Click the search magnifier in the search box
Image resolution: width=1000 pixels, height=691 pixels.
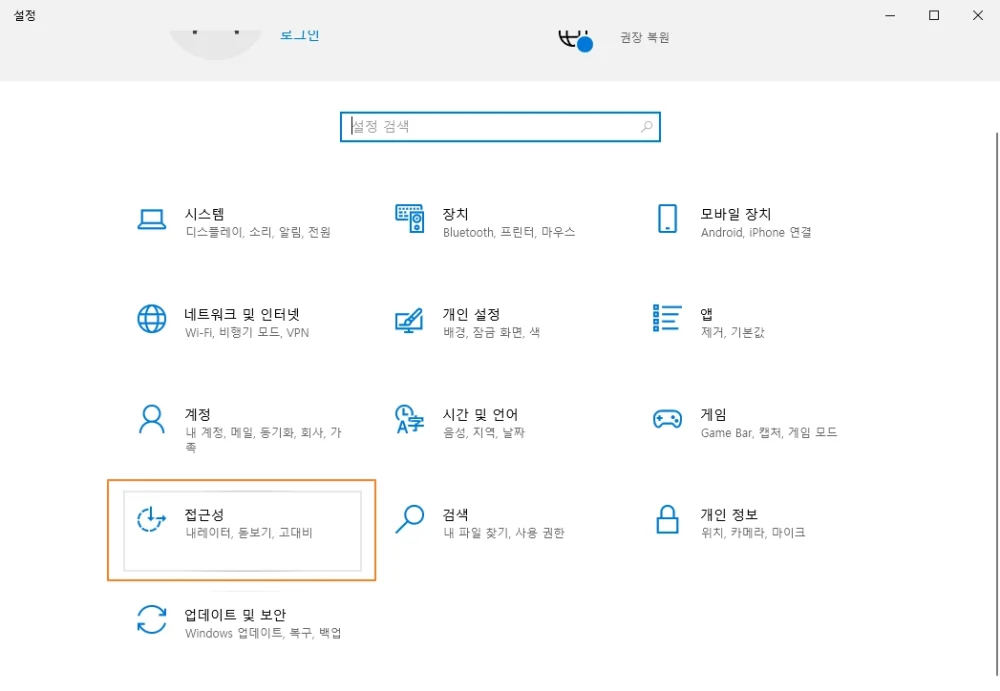646,127
